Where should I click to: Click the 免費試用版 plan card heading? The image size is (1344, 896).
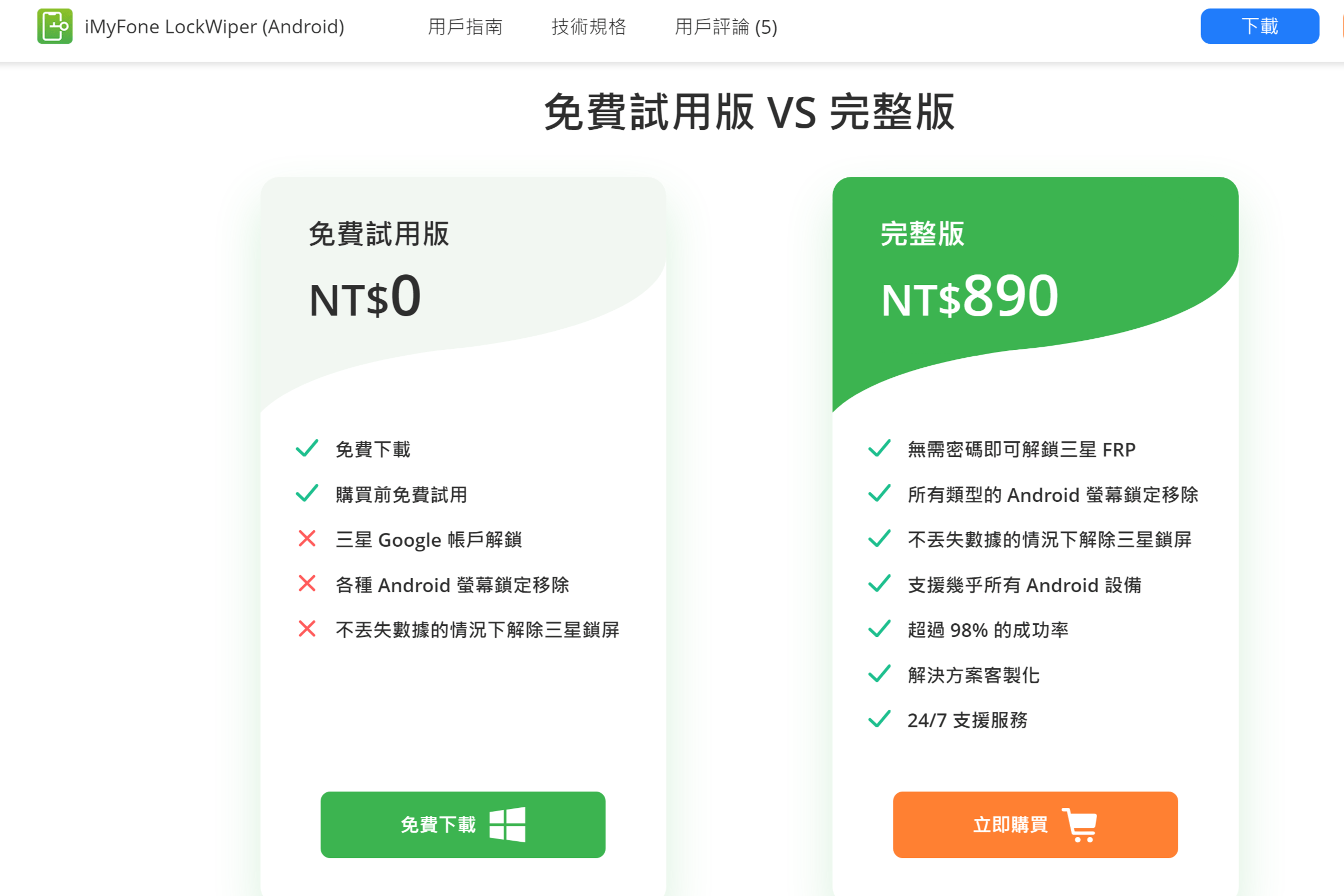(379, 234)
